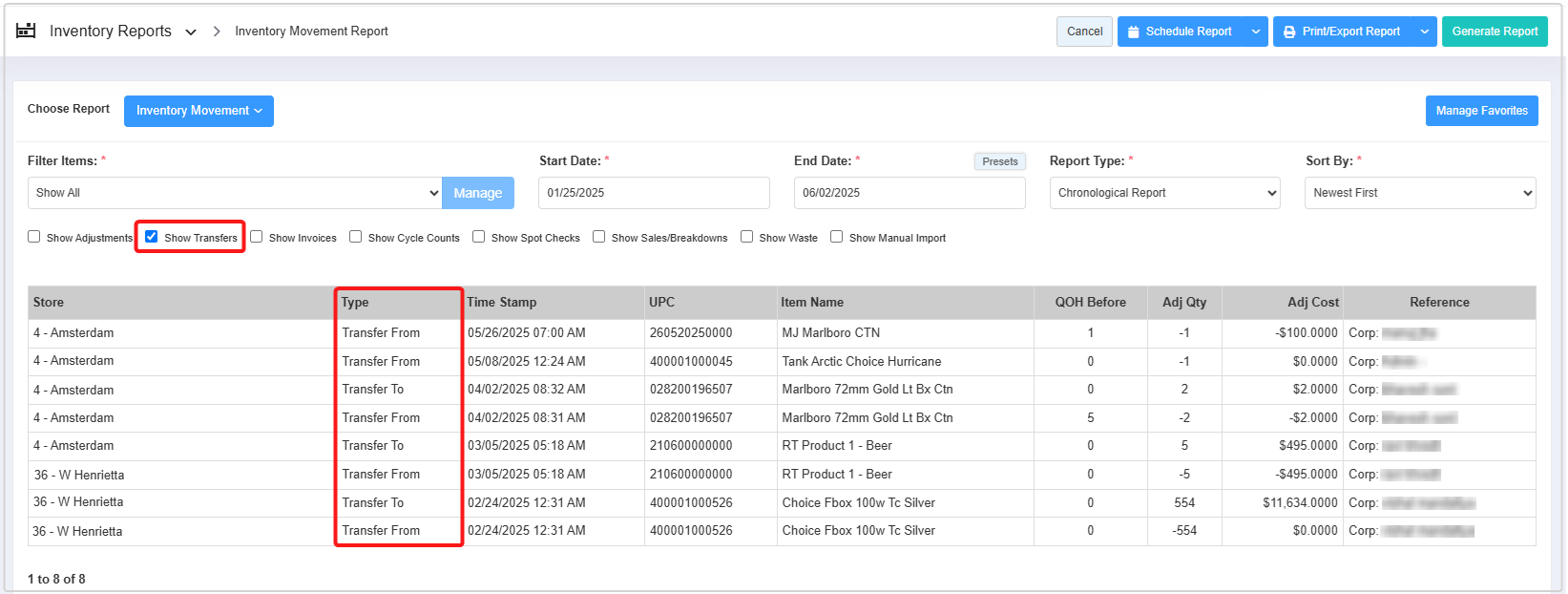The height and width of the screenshot is (594, 1568).
Task: Uncheck the Show Transfers checkbox
Action: [x=152, y=237]
